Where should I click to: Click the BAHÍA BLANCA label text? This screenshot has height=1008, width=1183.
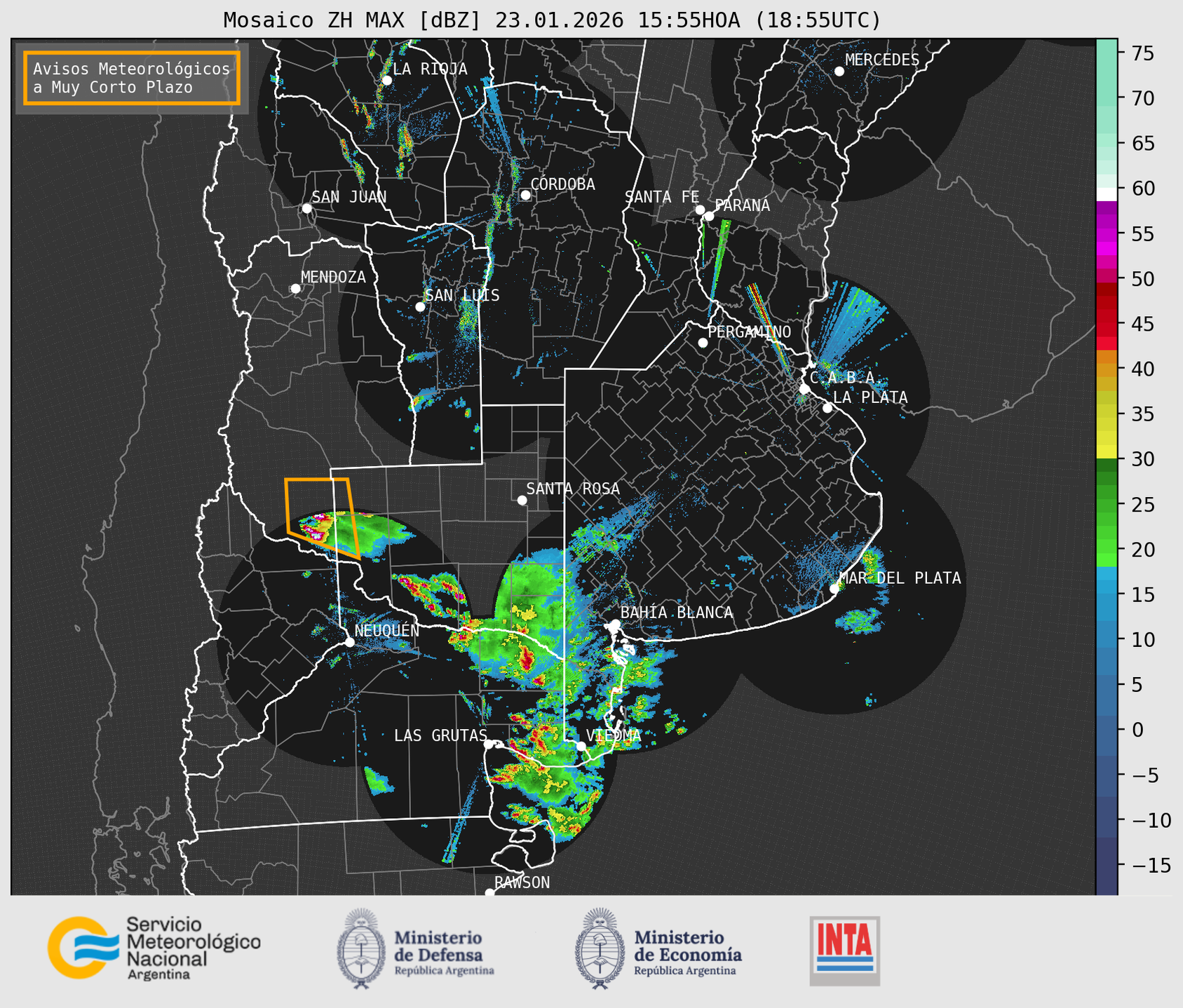point(677,612)
